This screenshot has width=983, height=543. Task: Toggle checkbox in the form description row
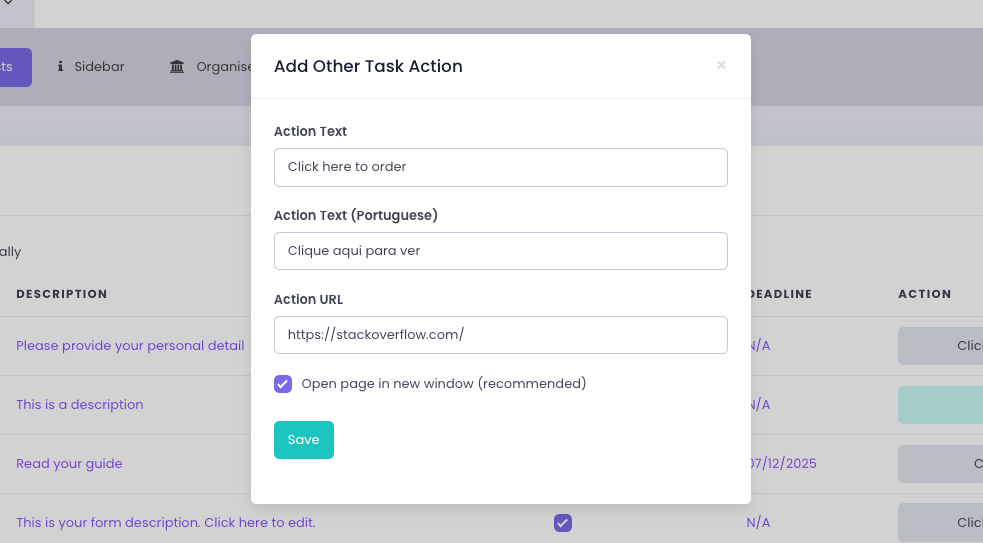coord(563,523)
